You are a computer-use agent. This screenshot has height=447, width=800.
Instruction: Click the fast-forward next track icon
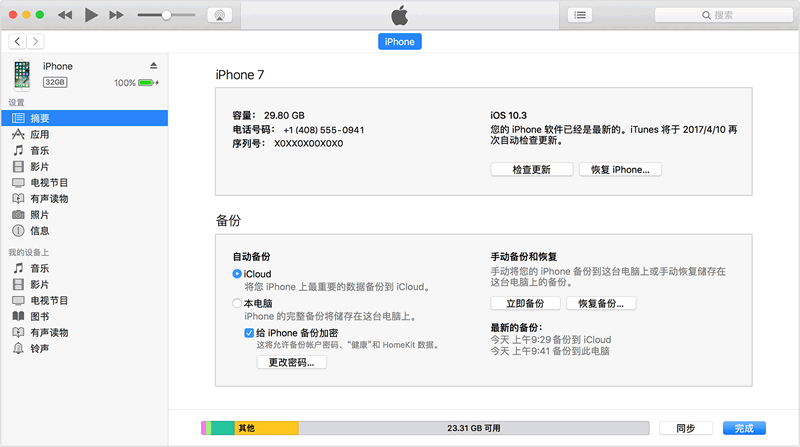click(116, 15)
